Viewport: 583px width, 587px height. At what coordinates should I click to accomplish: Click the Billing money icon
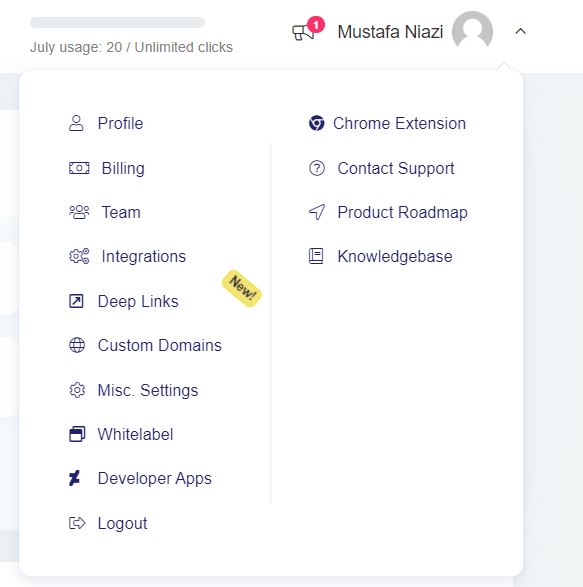click(x=79, y=168)
